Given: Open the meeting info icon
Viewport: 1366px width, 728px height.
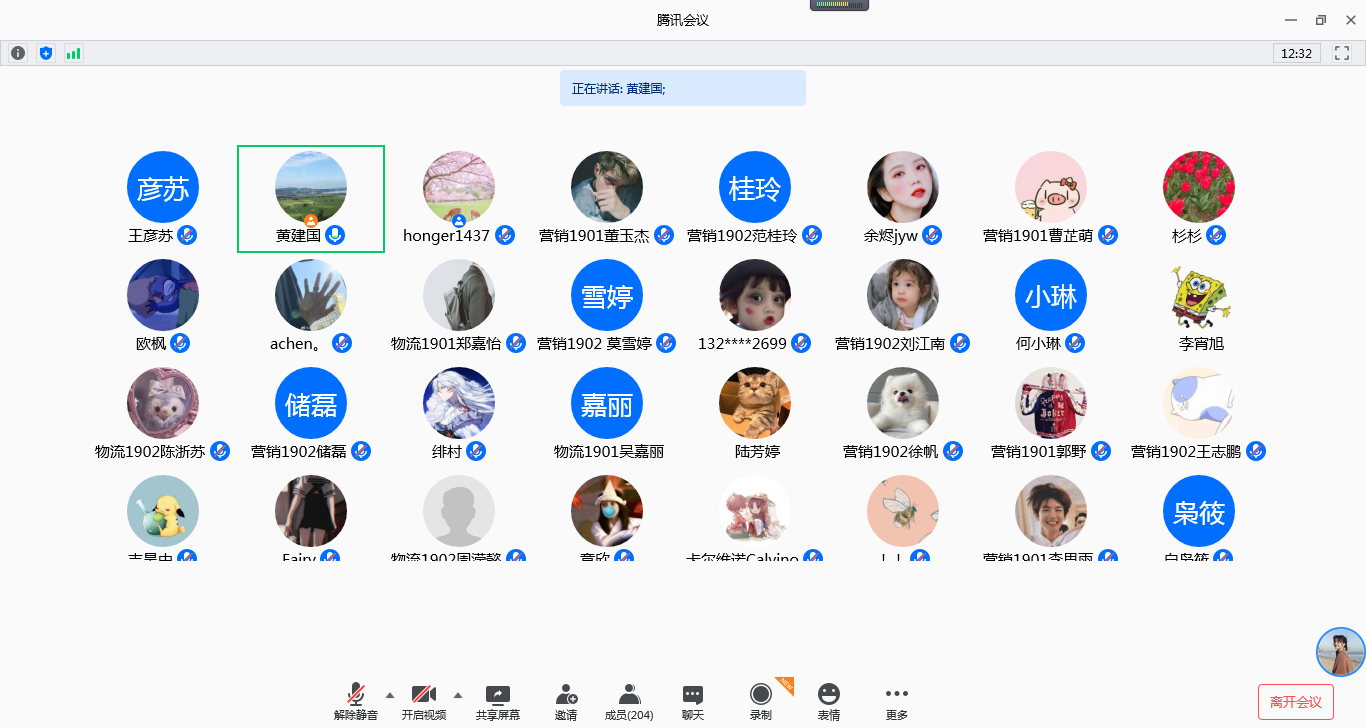Looking at the screenshot, I should (x=18, y=53).
